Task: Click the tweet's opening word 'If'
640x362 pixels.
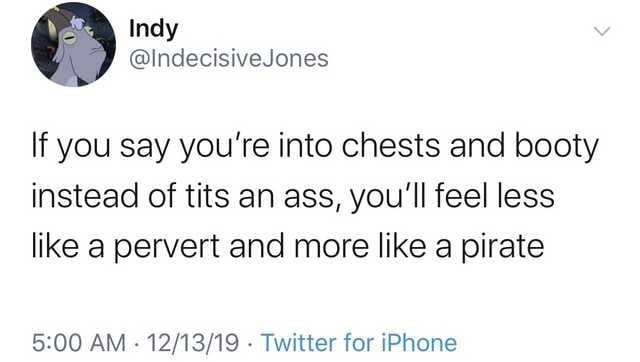Action: [40, 145]
